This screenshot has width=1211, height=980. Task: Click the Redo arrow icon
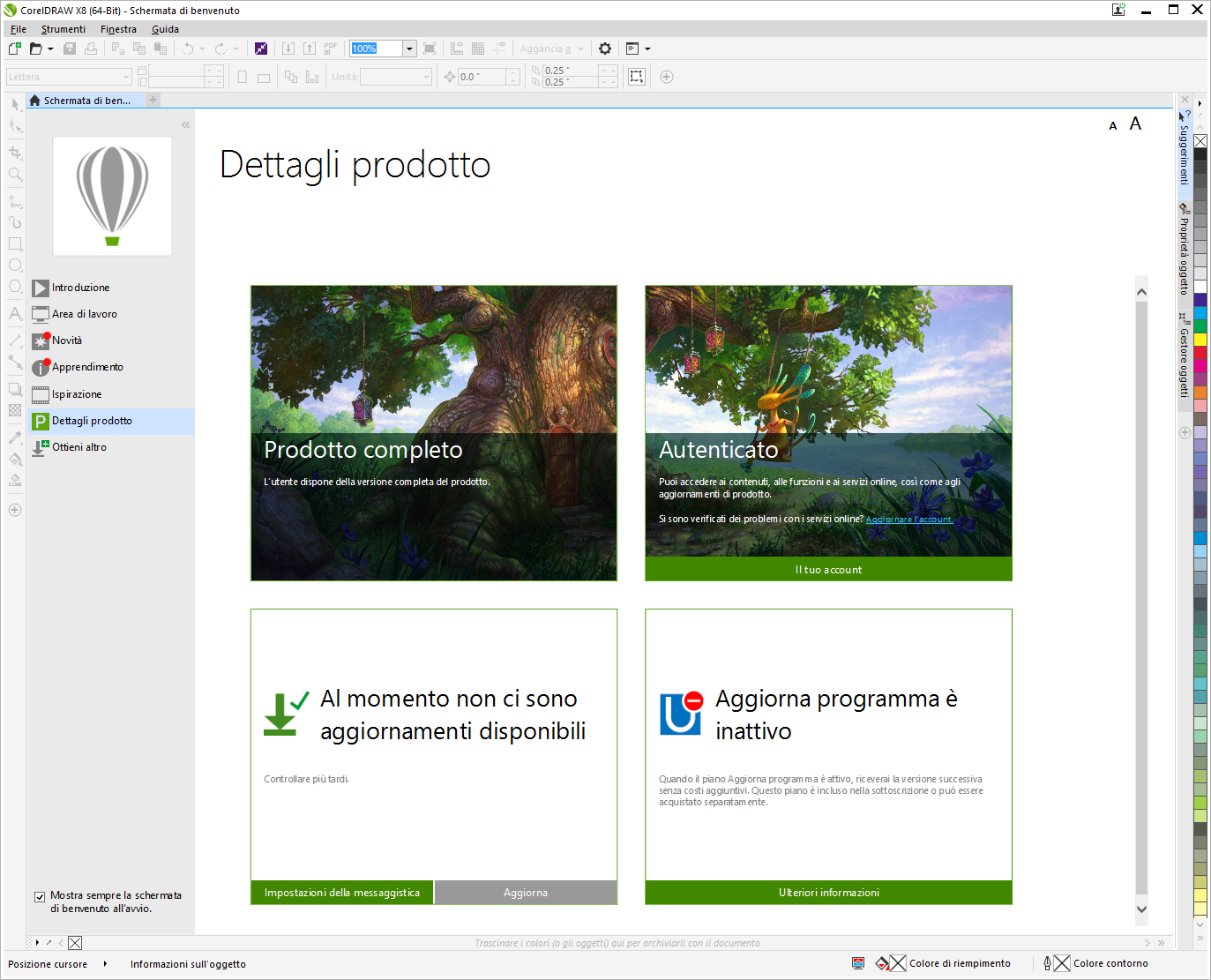click(221, 49)
